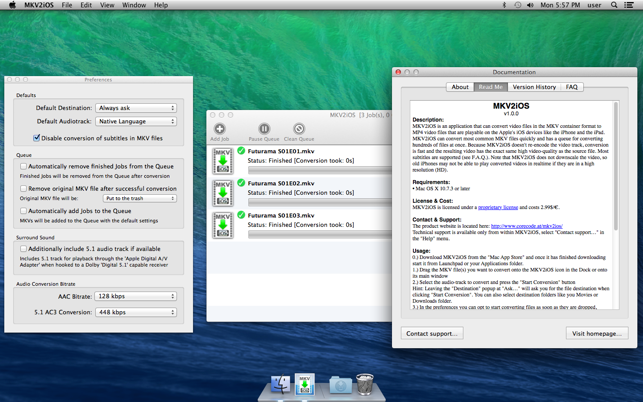Click the MKV2iOS Dock icon
Image resolution: width=643 pixels, height=402 pixels.
tap(305, 384)
